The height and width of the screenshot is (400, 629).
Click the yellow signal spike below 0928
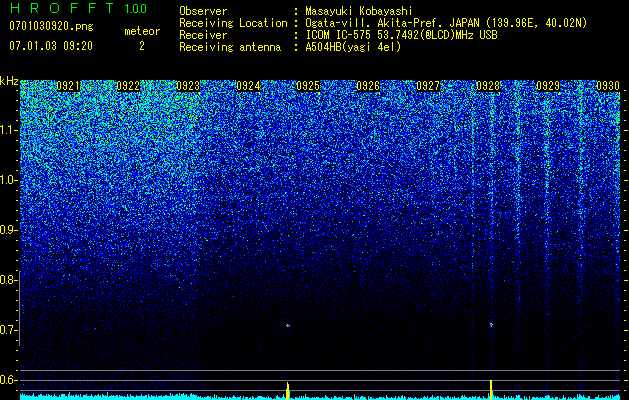click(491, 390)
